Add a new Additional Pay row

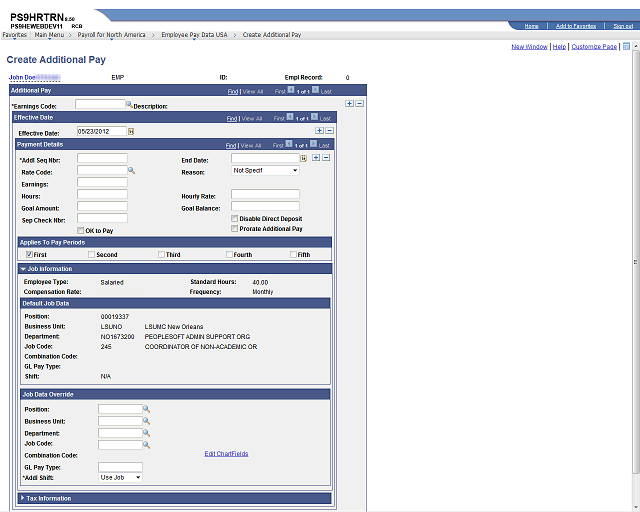(x=349, y=104)
